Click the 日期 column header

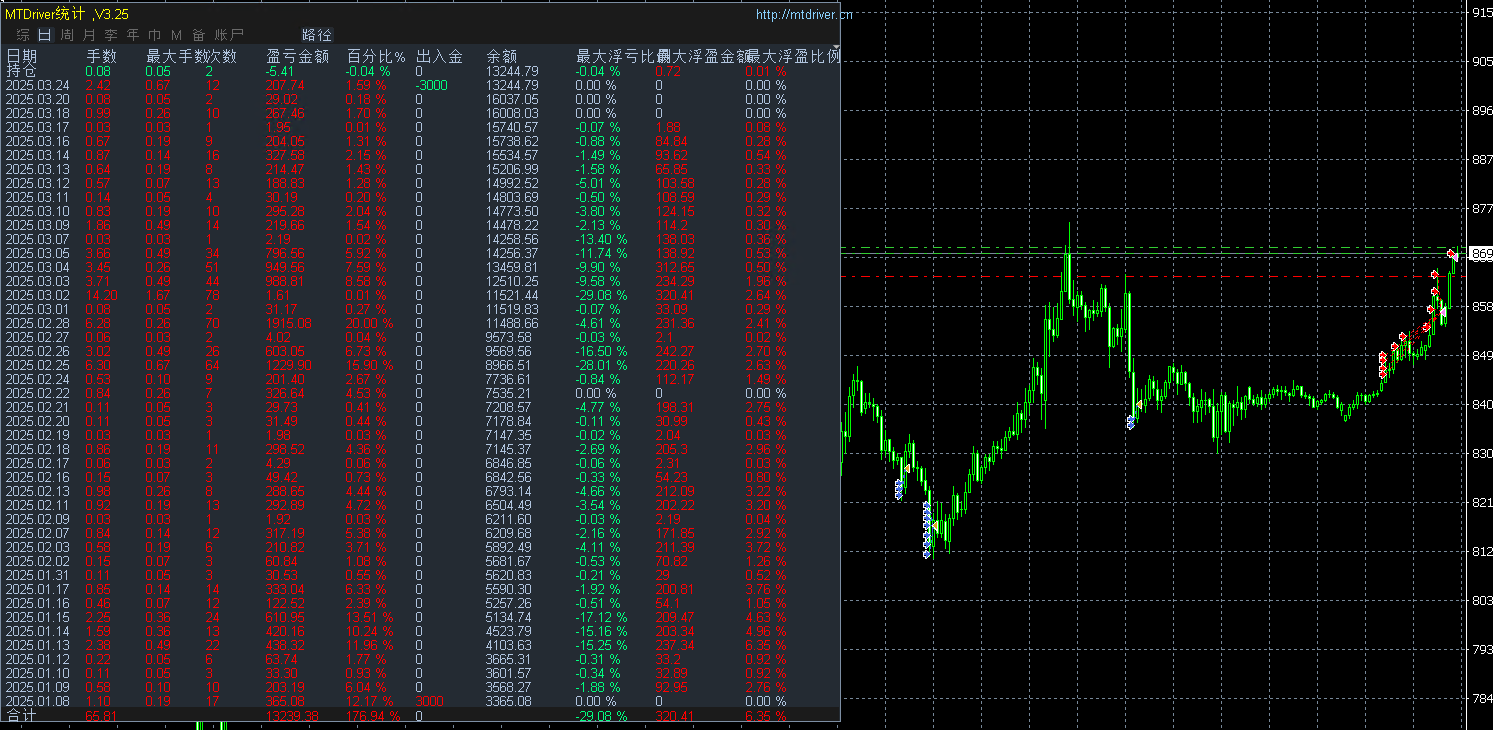[22, 57]
